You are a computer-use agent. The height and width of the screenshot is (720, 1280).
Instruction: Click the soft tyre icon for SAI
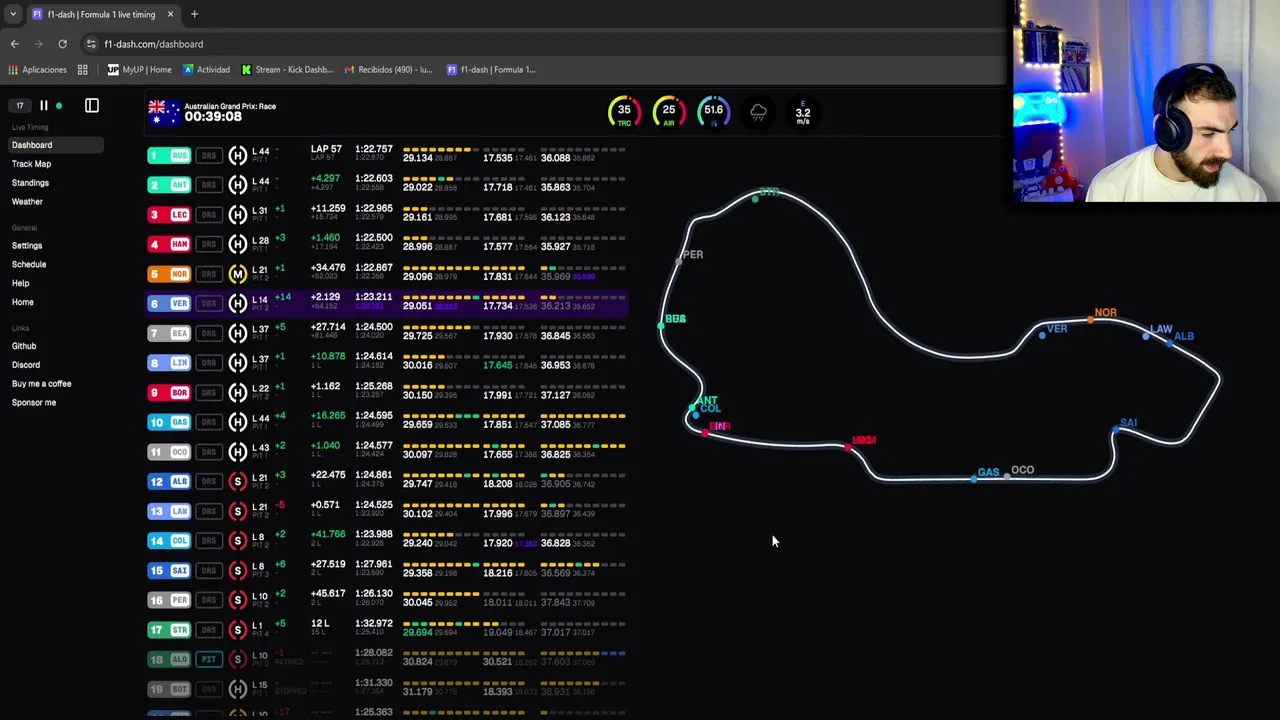pyautogui.click(x=237, y=571)
